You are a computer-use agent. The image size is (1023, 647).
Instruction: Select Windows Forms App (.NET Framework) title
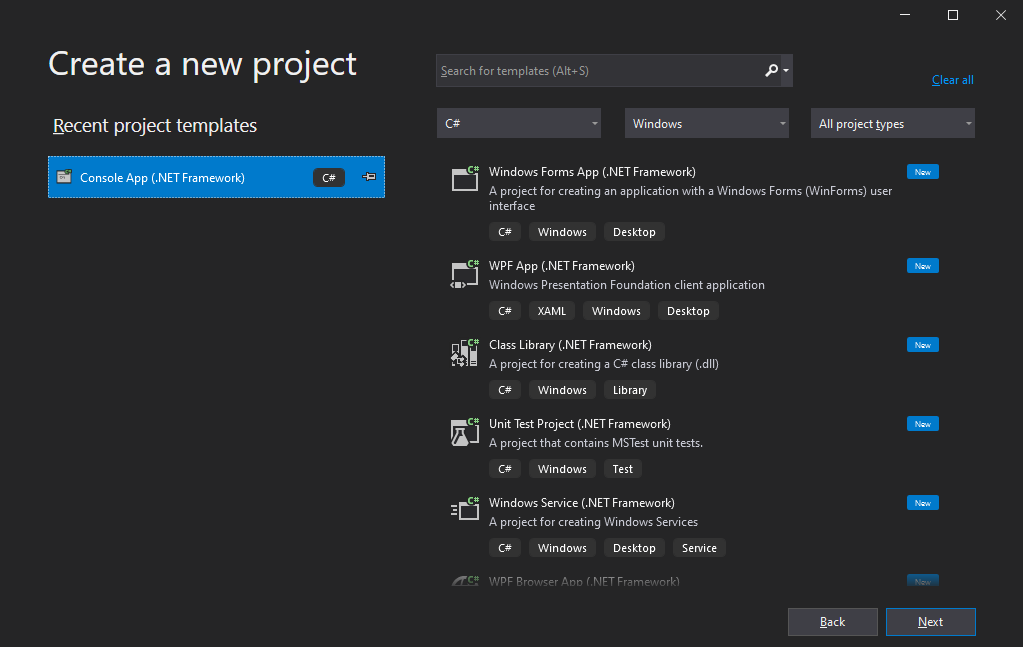click(x=592, y=172)
